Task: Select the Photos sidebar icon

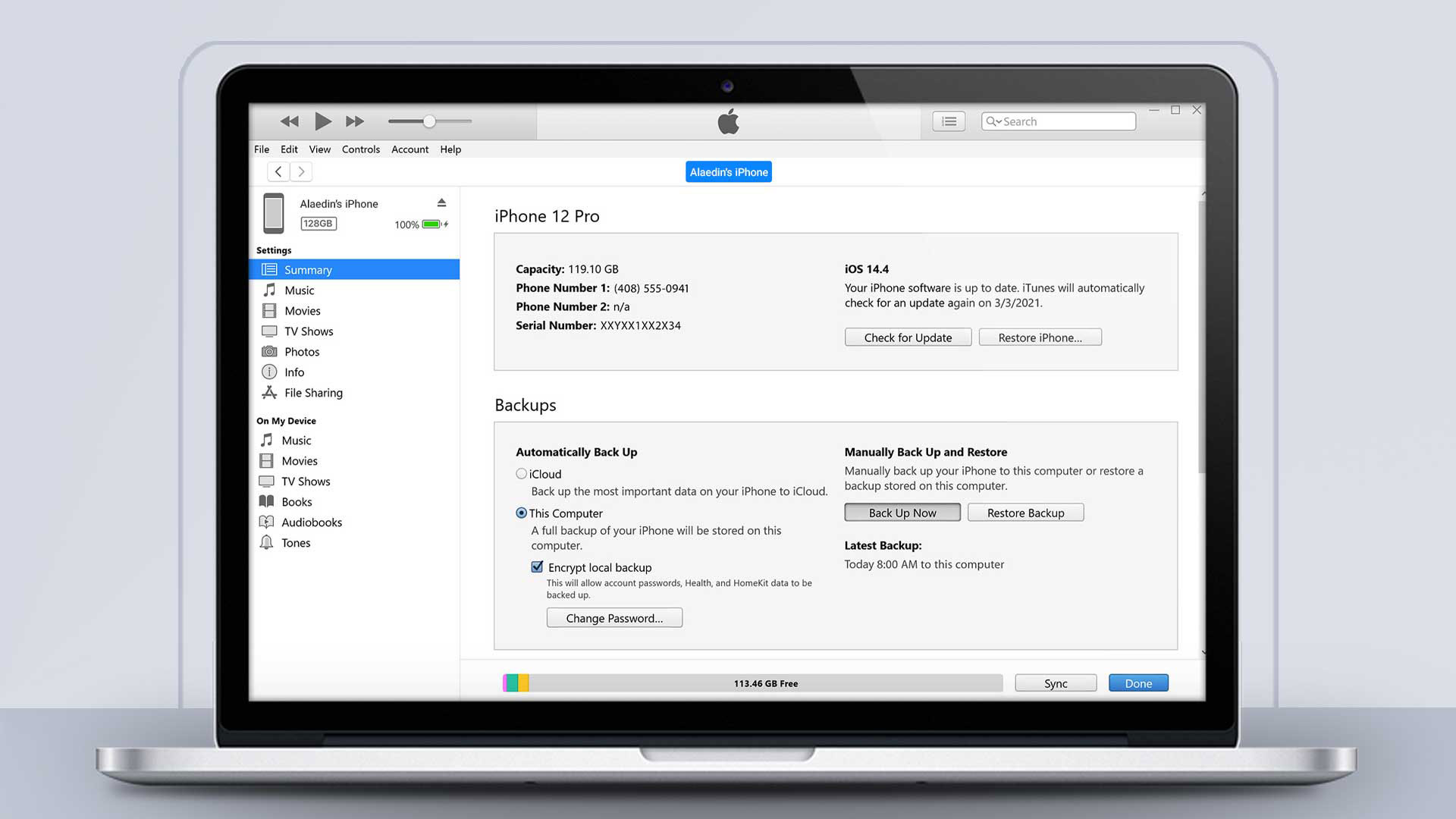Action: [270, 351]
